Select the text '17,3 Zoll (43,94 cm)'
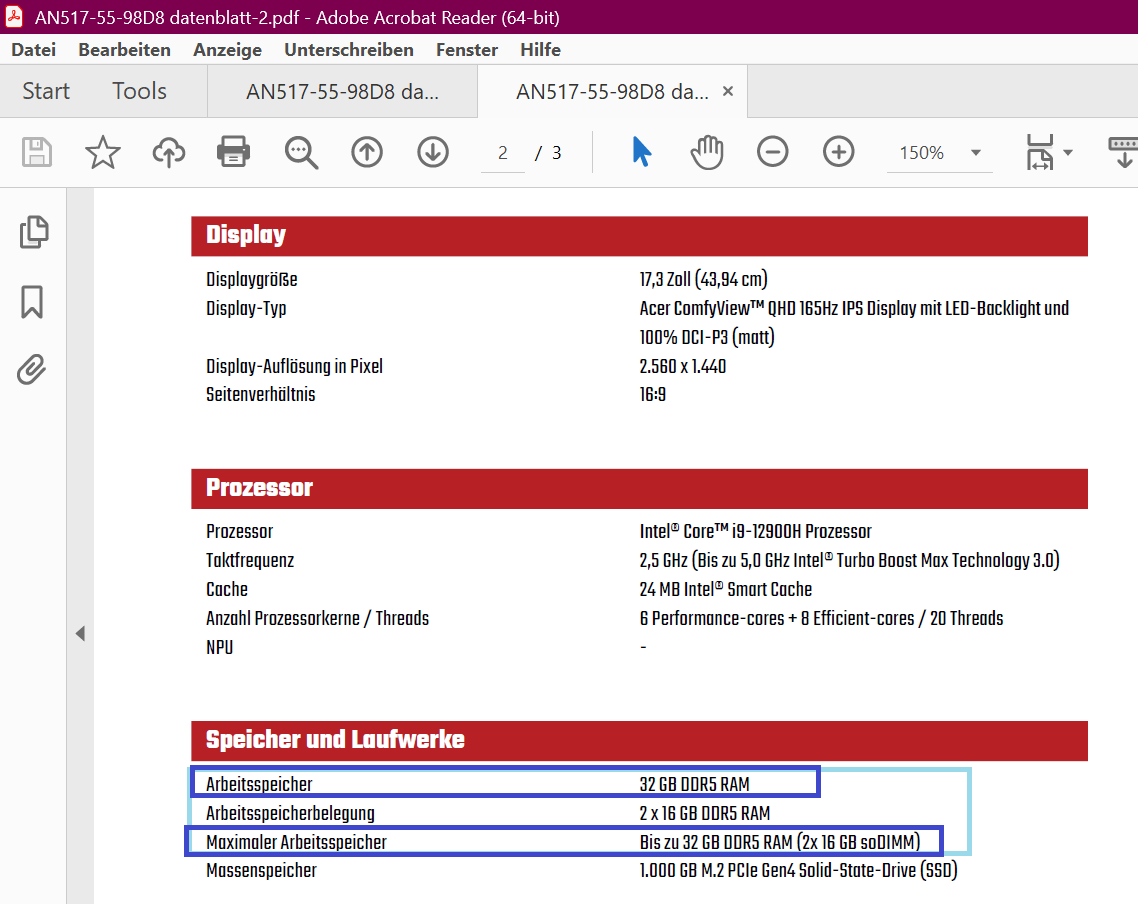Viewport: 1138px width, 904px height. click(x=703, y=279)
